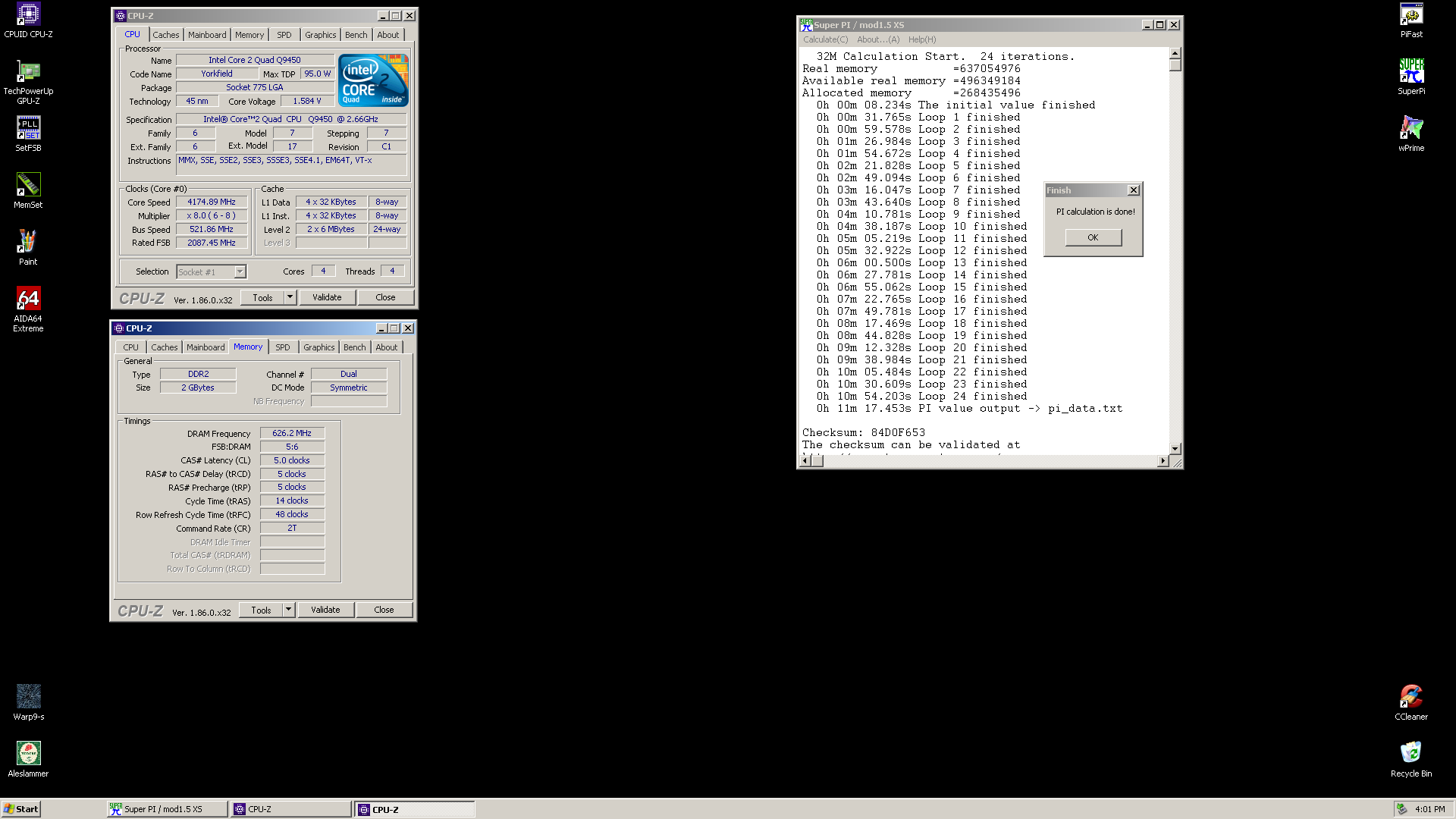
Task: Click Close button in bottom CPU-Z window
Action: pyautogui.click(x=384, y=610)
